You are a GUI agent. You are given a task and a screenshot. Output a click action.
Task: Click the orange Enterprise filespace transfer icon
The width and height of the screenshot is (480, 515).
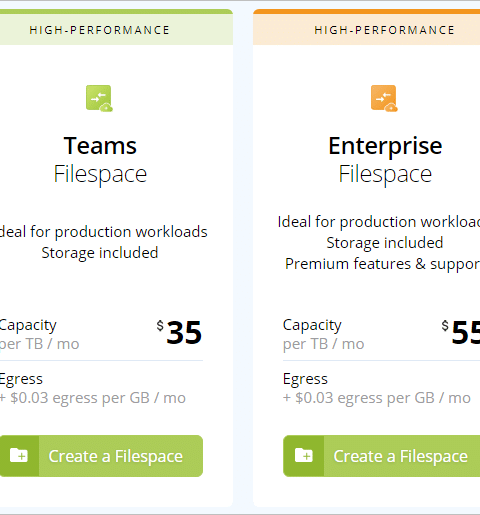384,98
